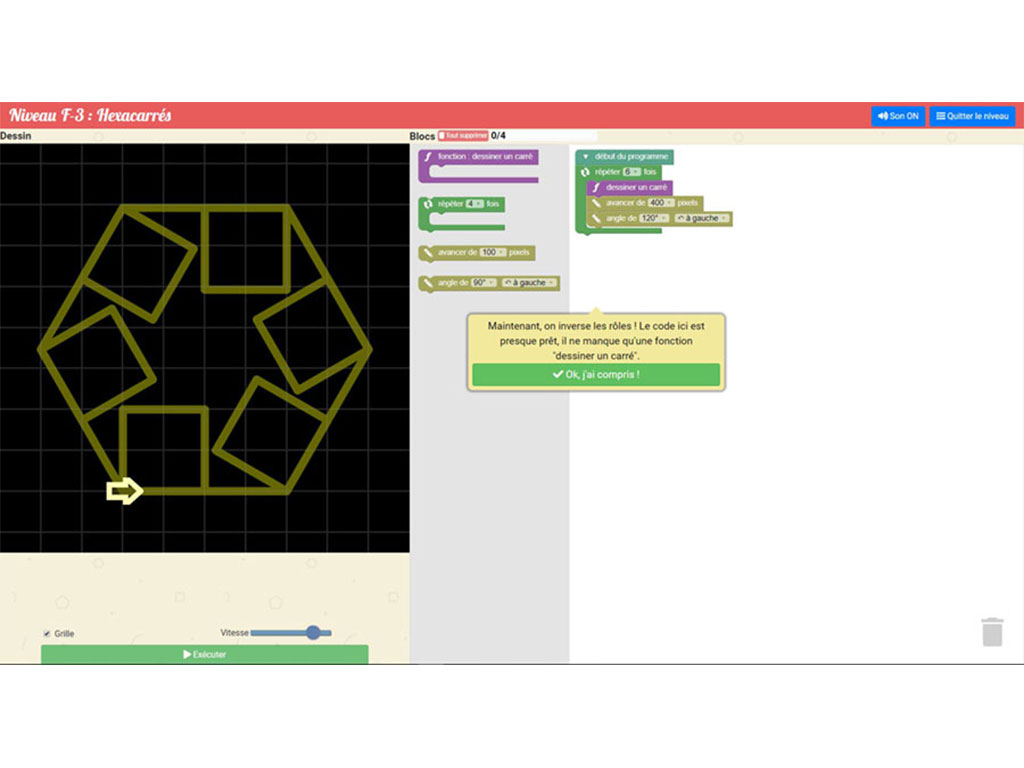Image resolution: width=1024 pixels, height=768 pixels.
Task: Open the 120° angle dropdown
Action: click(x=653, y=218)
